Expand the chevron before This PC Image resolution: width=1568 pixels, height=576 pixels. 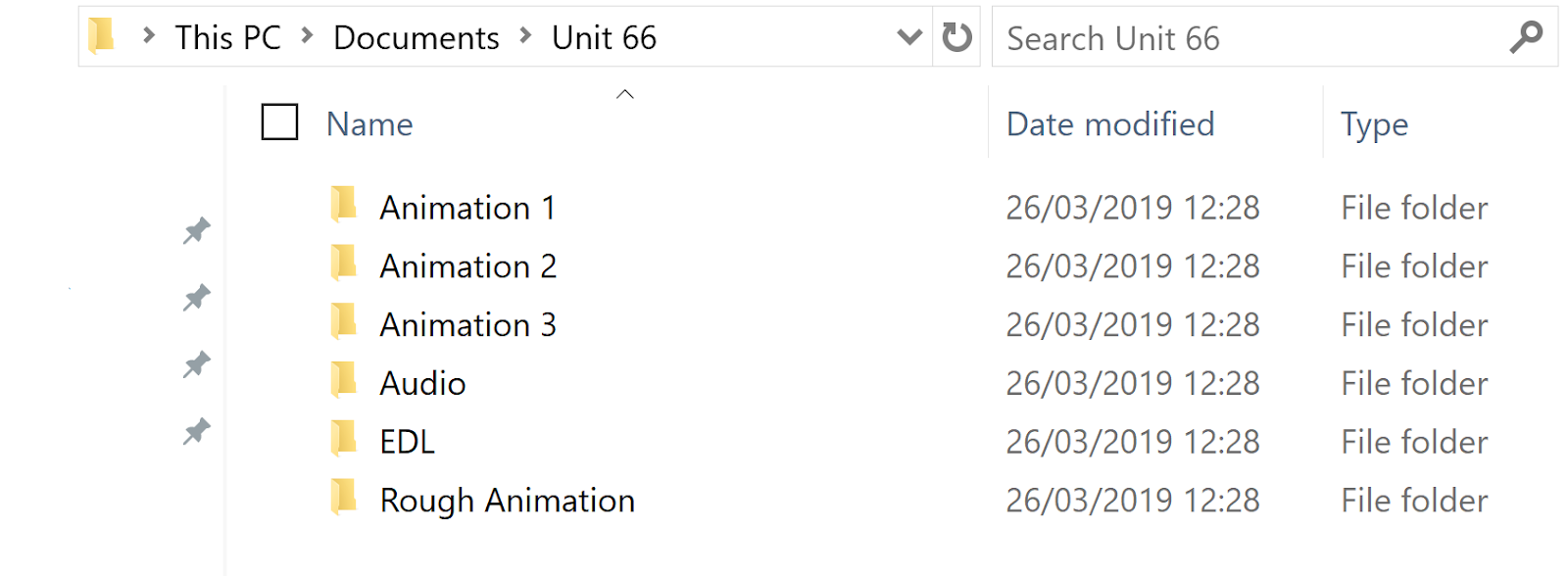tap(149, 36)
